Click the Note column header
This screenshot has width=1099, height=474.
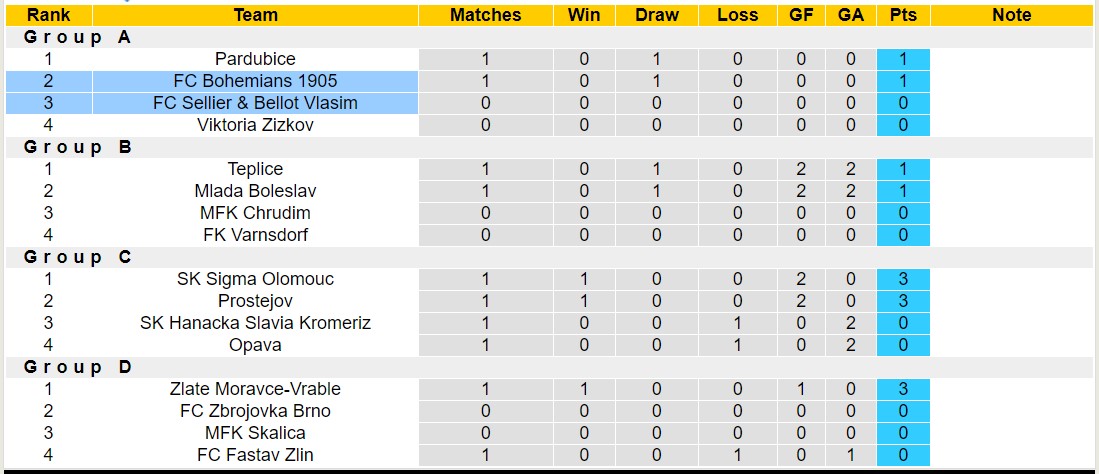[1011, 15]
